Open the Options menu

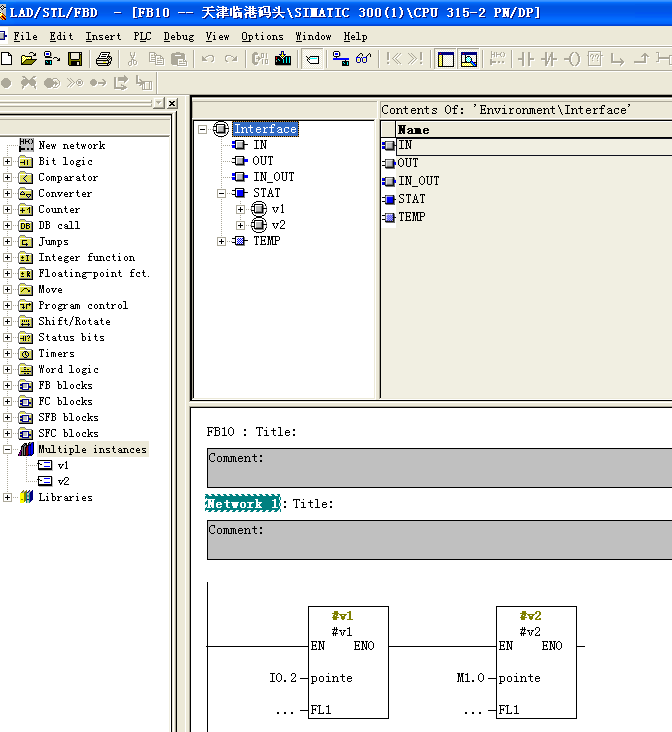(262, 36)
